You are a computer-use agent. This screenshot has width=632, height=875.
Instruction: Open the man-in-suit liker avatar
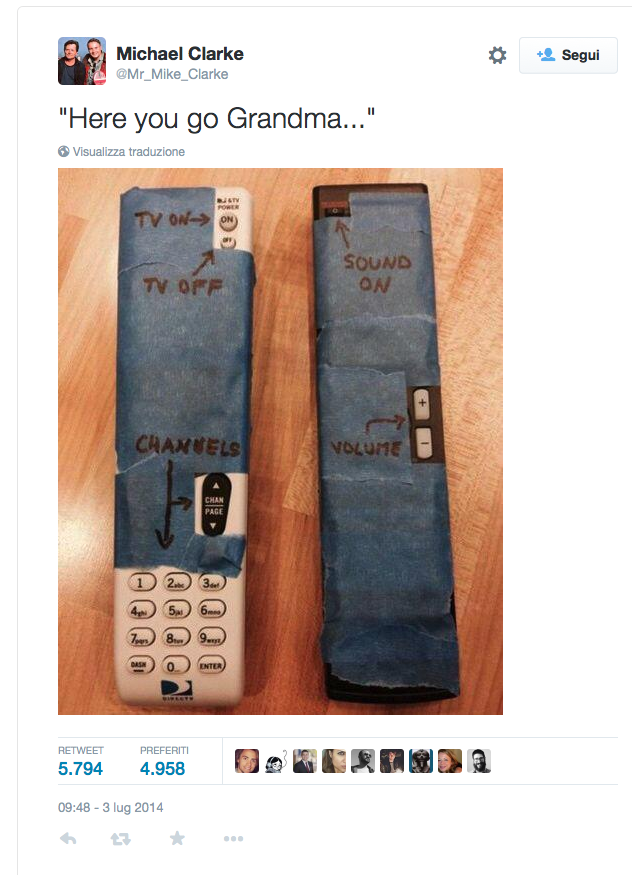click(305, 761)
